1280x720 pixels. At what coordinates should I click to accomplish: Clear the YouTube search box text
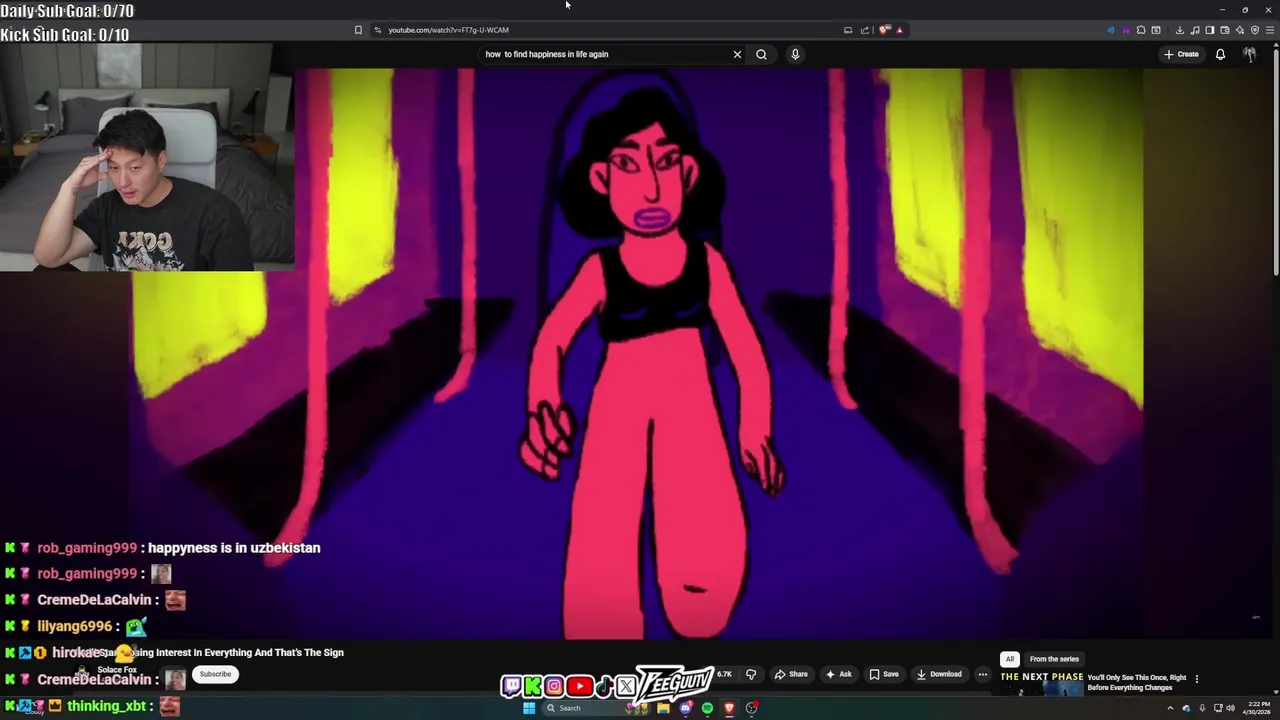(x=737, y=54)
